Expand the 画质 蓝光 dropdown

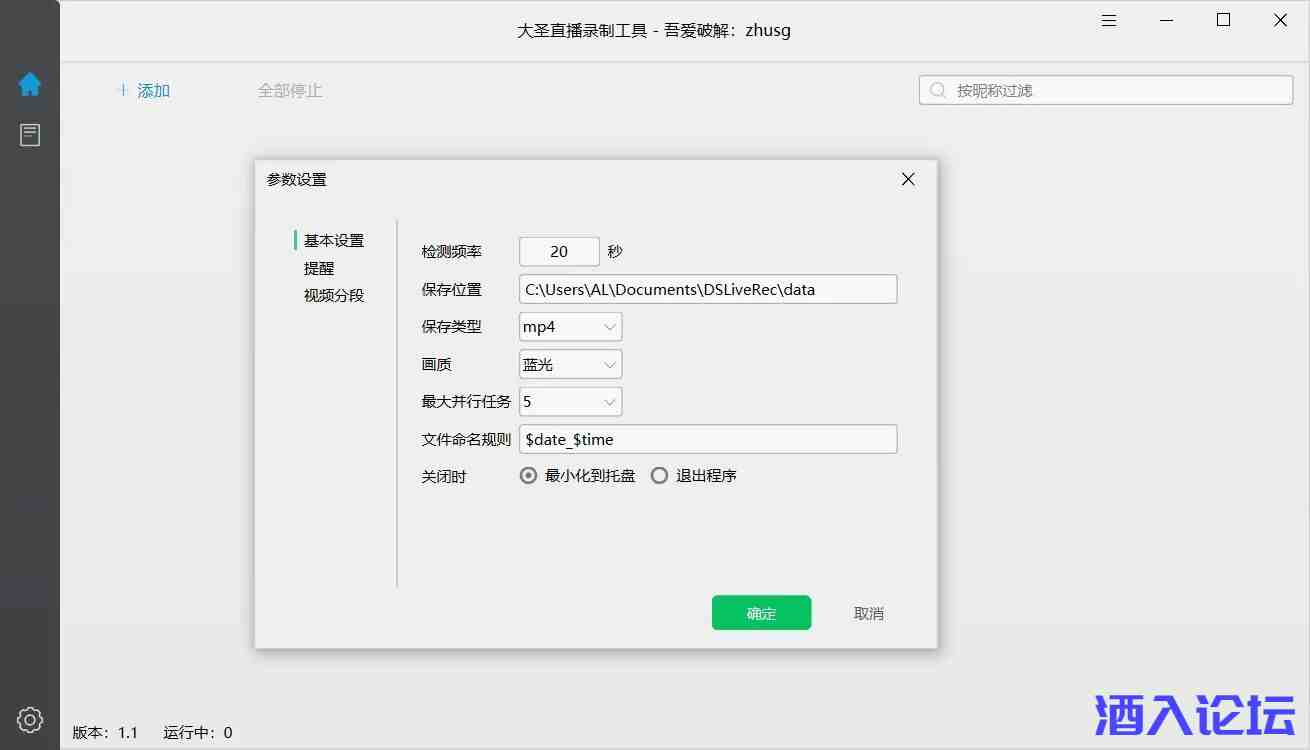[571, 365]
